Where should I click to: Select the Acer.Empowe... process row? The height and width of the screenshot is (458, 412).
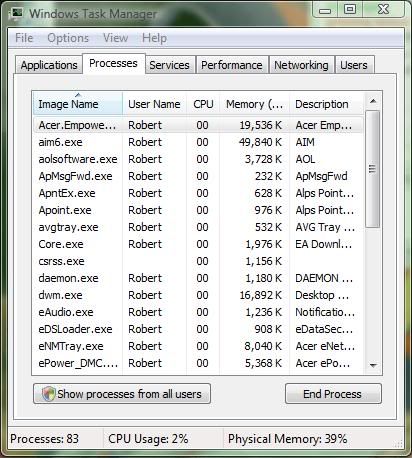(198, 125)
